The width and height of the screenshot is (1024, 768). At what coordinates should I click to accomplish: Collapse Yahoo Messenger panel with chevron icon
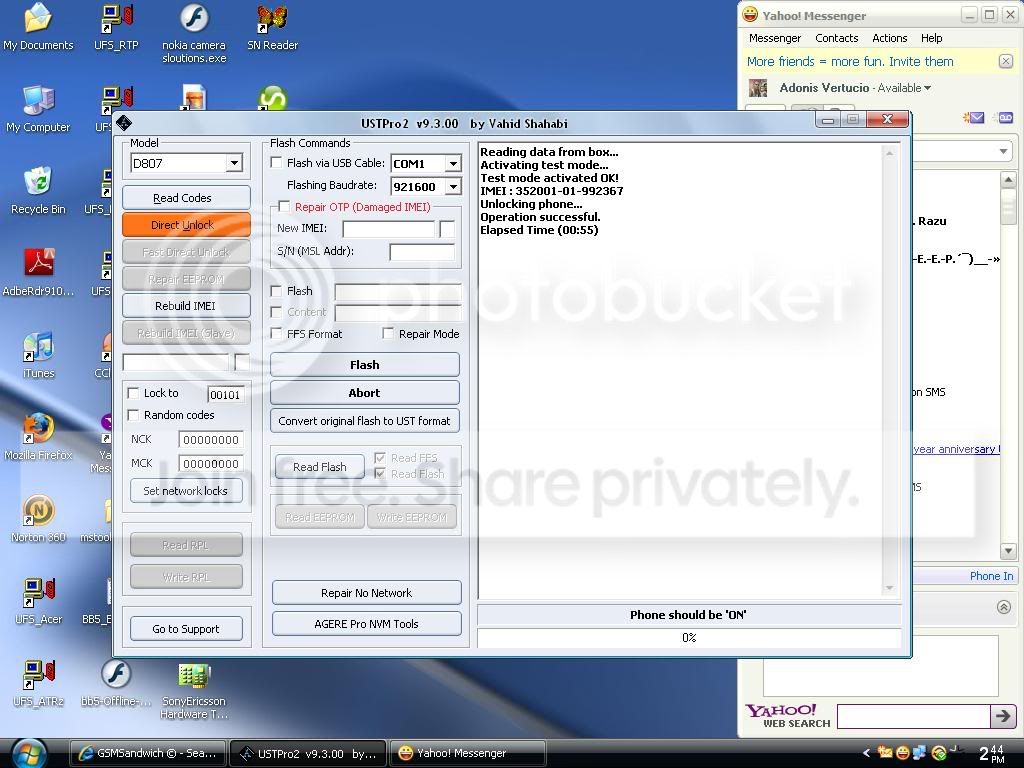pos(1004,607)
